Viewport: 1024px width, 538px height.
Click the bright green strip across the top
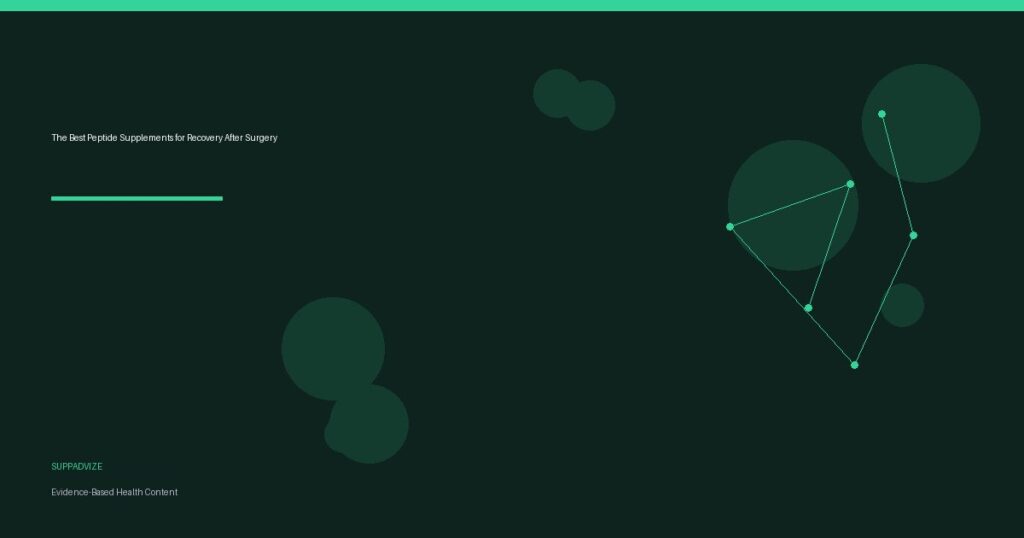point(512,5)
